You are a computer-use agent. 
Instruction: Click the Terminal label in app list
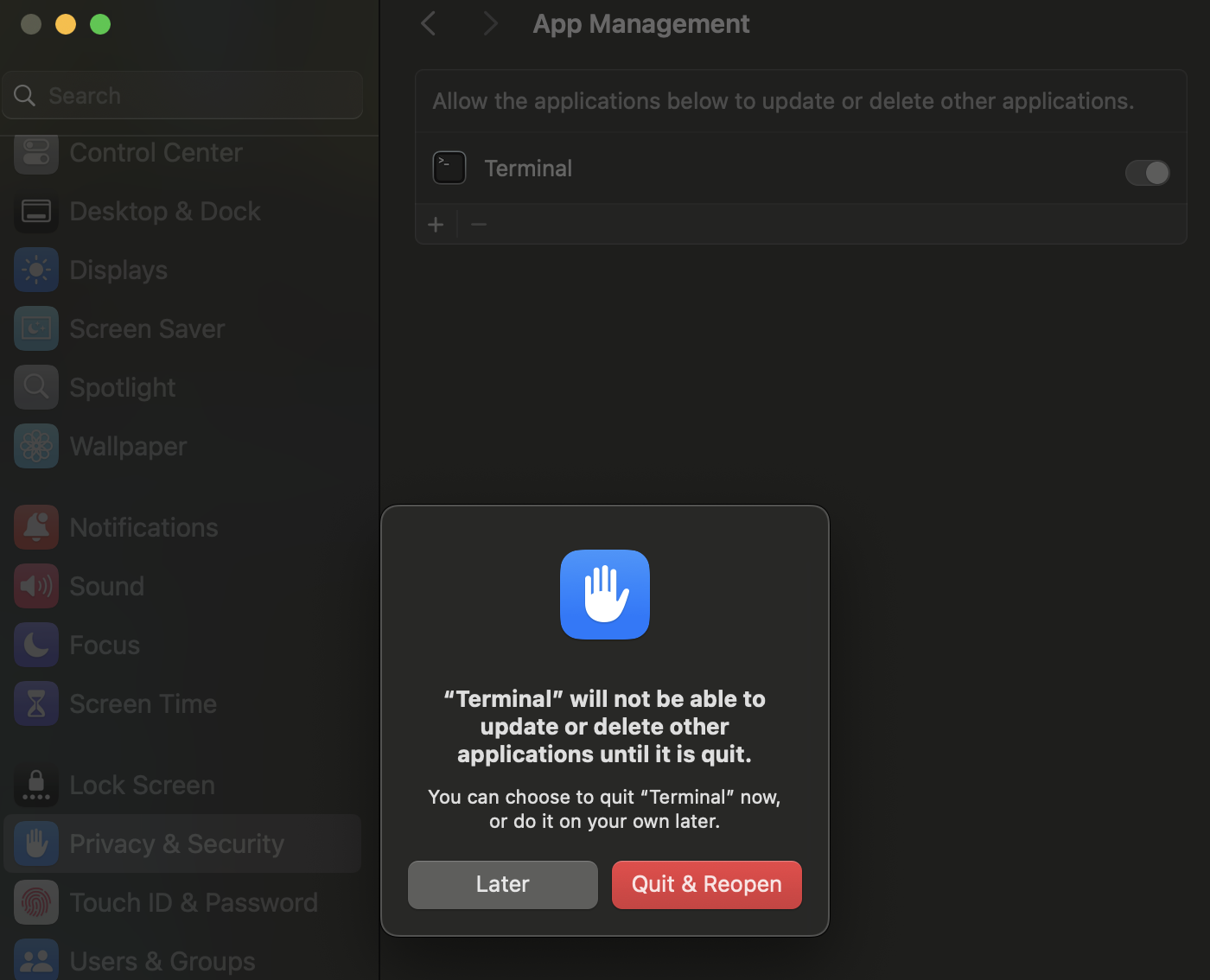pyautogui.click(x=528, y=169)
